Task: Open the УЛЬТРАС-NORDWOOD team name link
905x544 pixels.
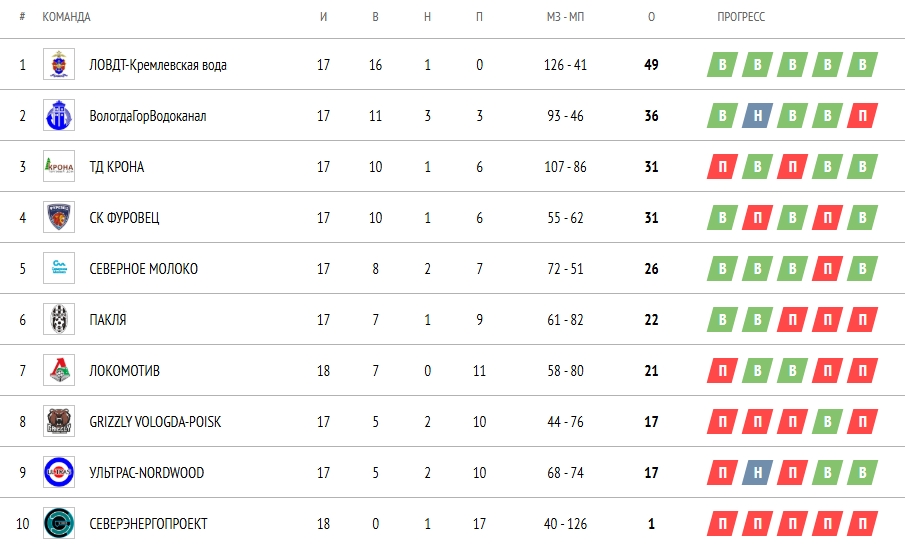Action: [146, 473]
